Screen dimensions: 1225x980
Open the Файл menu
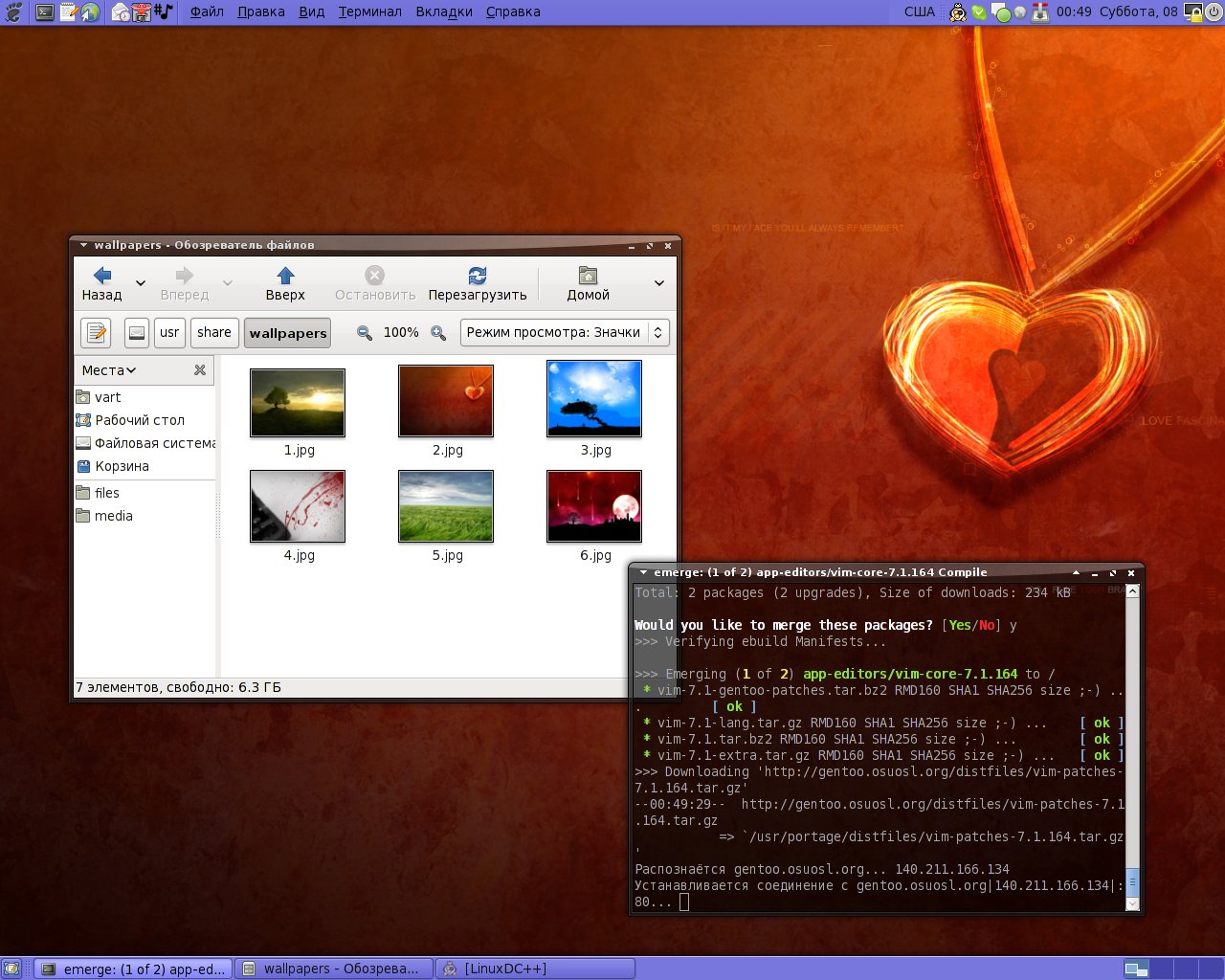click(207, 11)
